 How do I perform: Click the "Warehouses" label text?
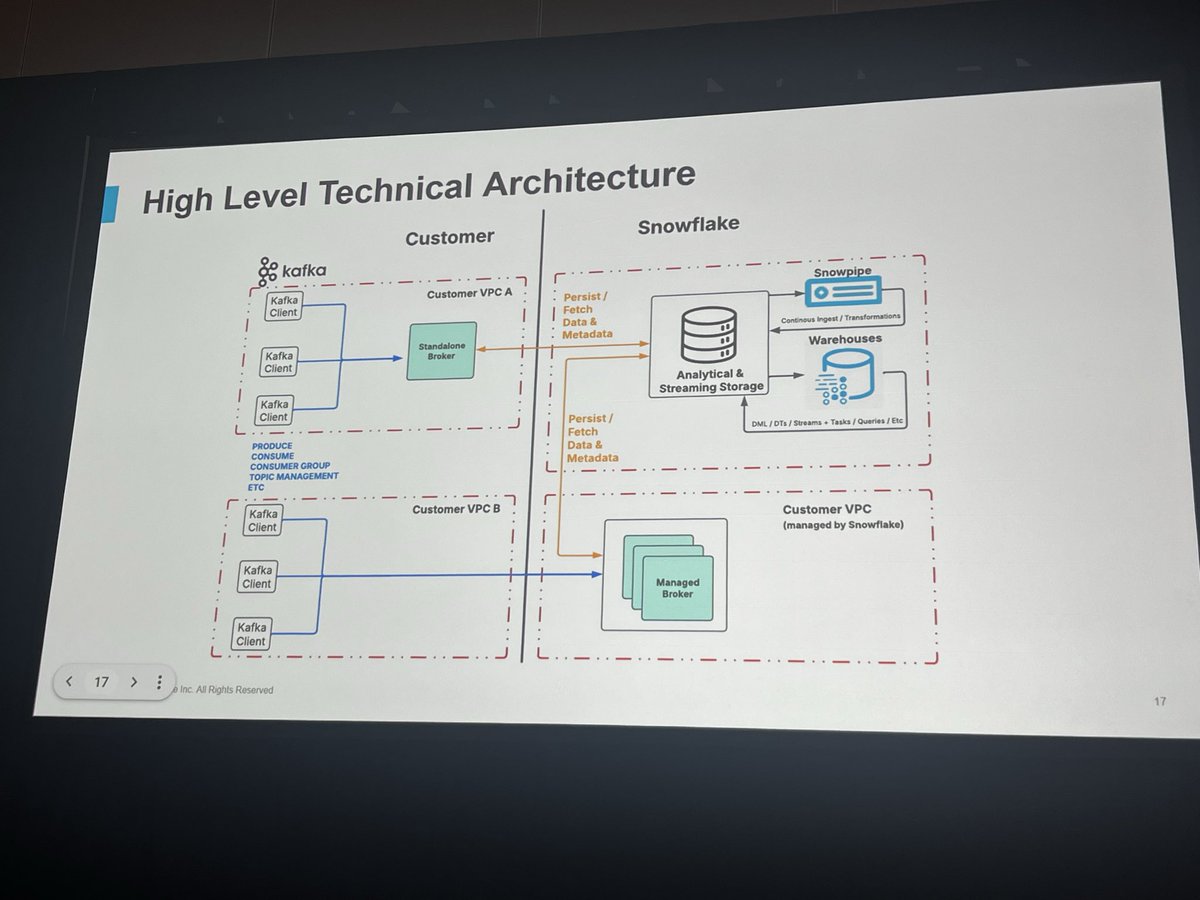tap(845, 340)
